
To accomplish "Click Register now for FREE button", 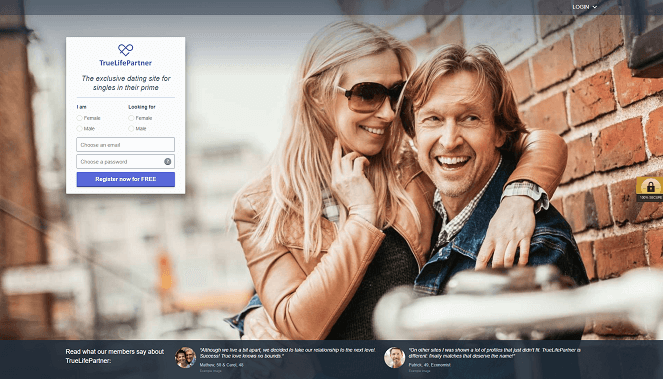I will coord(126,179).
